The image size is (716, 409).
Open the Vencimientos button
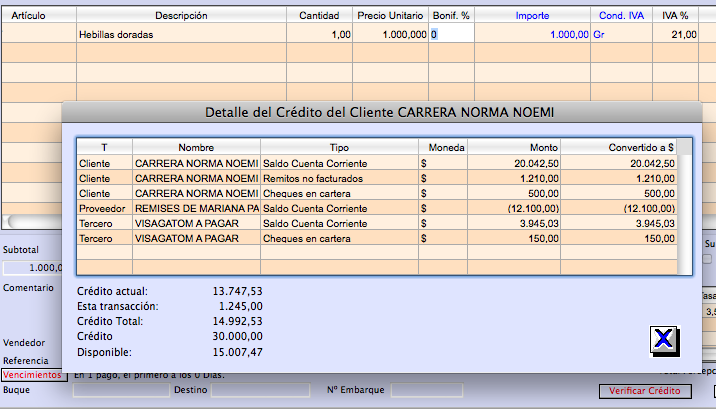(32, 375)
